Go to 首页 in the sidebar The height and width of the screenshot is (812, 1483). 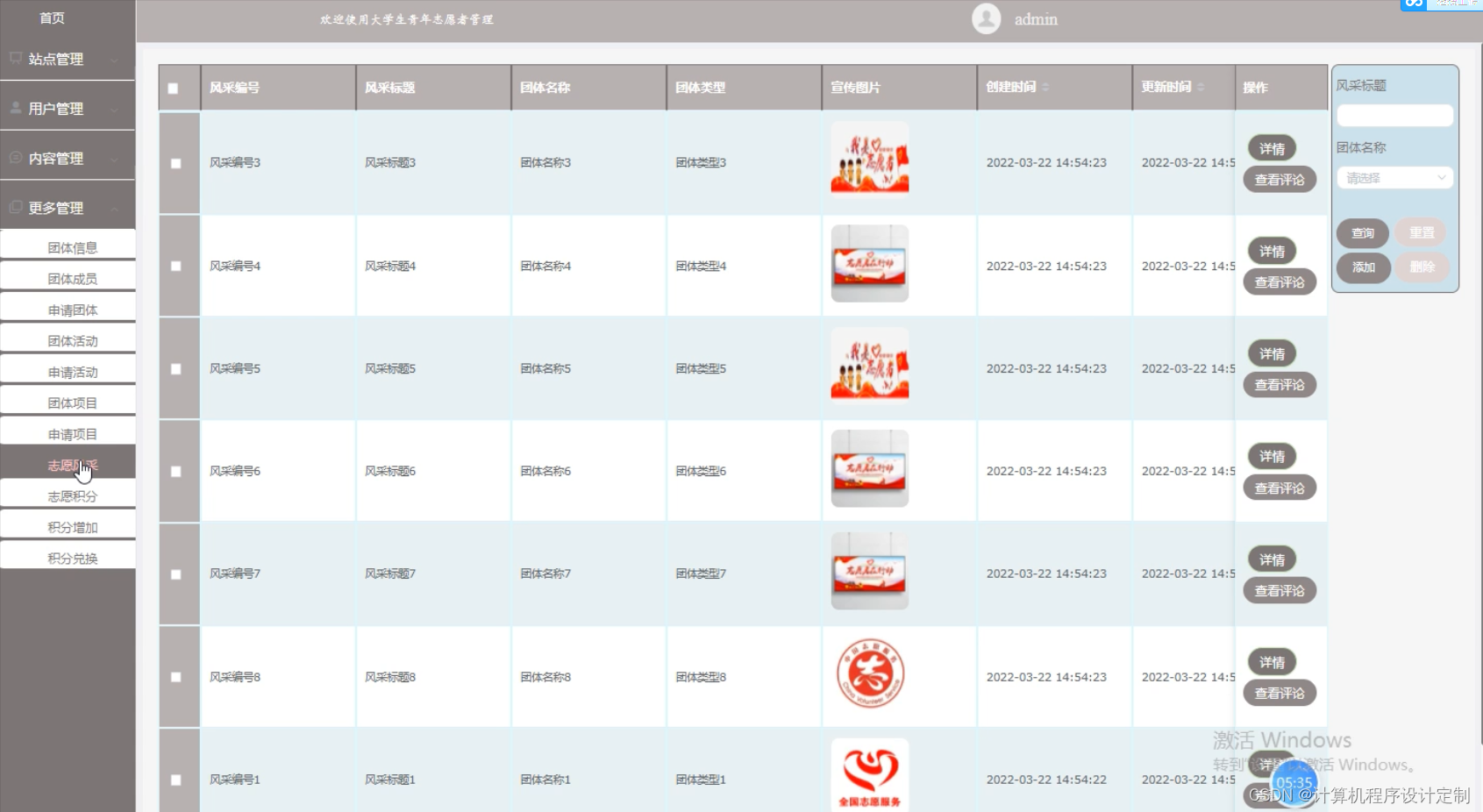click(x=52, y=18)
